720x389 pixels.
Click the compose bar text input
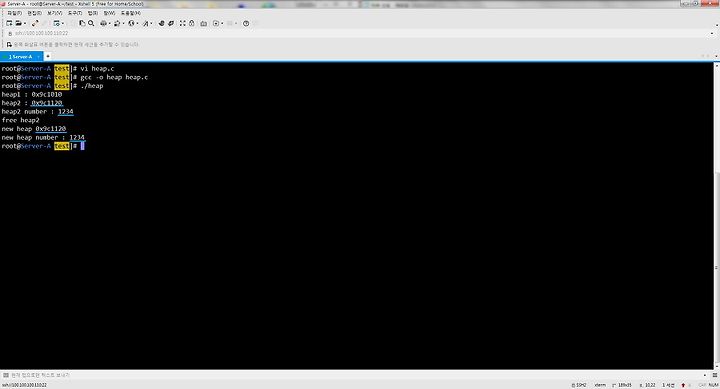354,375
